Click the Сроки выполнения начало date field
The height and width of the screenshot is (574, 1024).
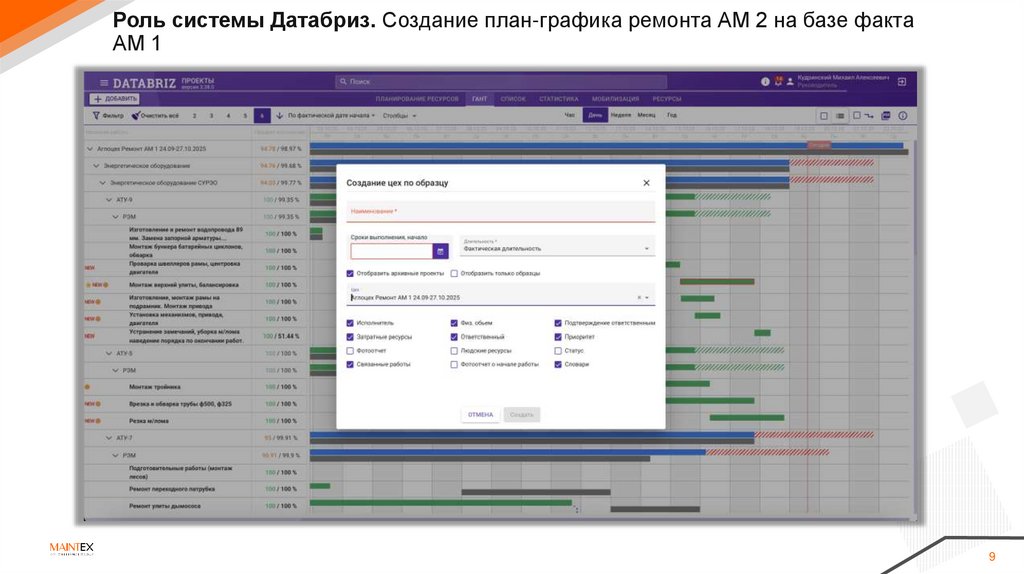[x=391, y=251]
